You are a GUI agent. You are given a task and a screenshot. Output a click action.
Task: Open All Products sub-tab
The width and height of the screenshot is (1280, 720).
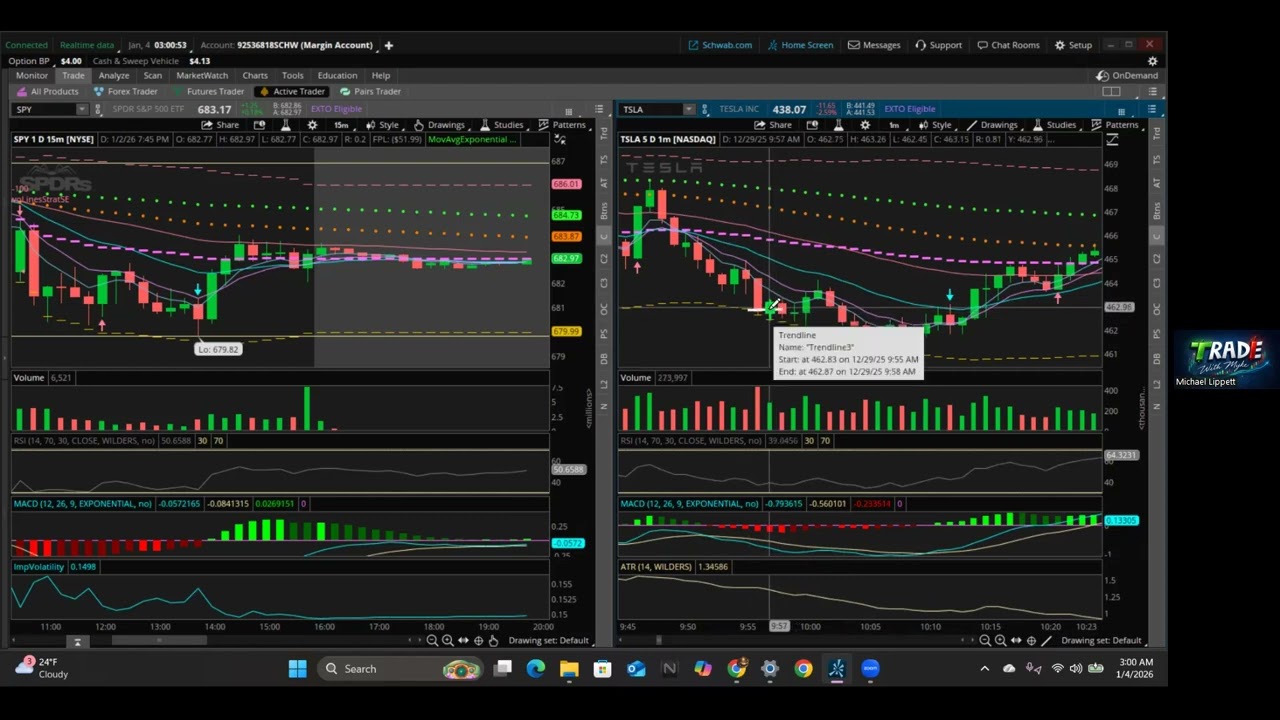tap(47, 91)
